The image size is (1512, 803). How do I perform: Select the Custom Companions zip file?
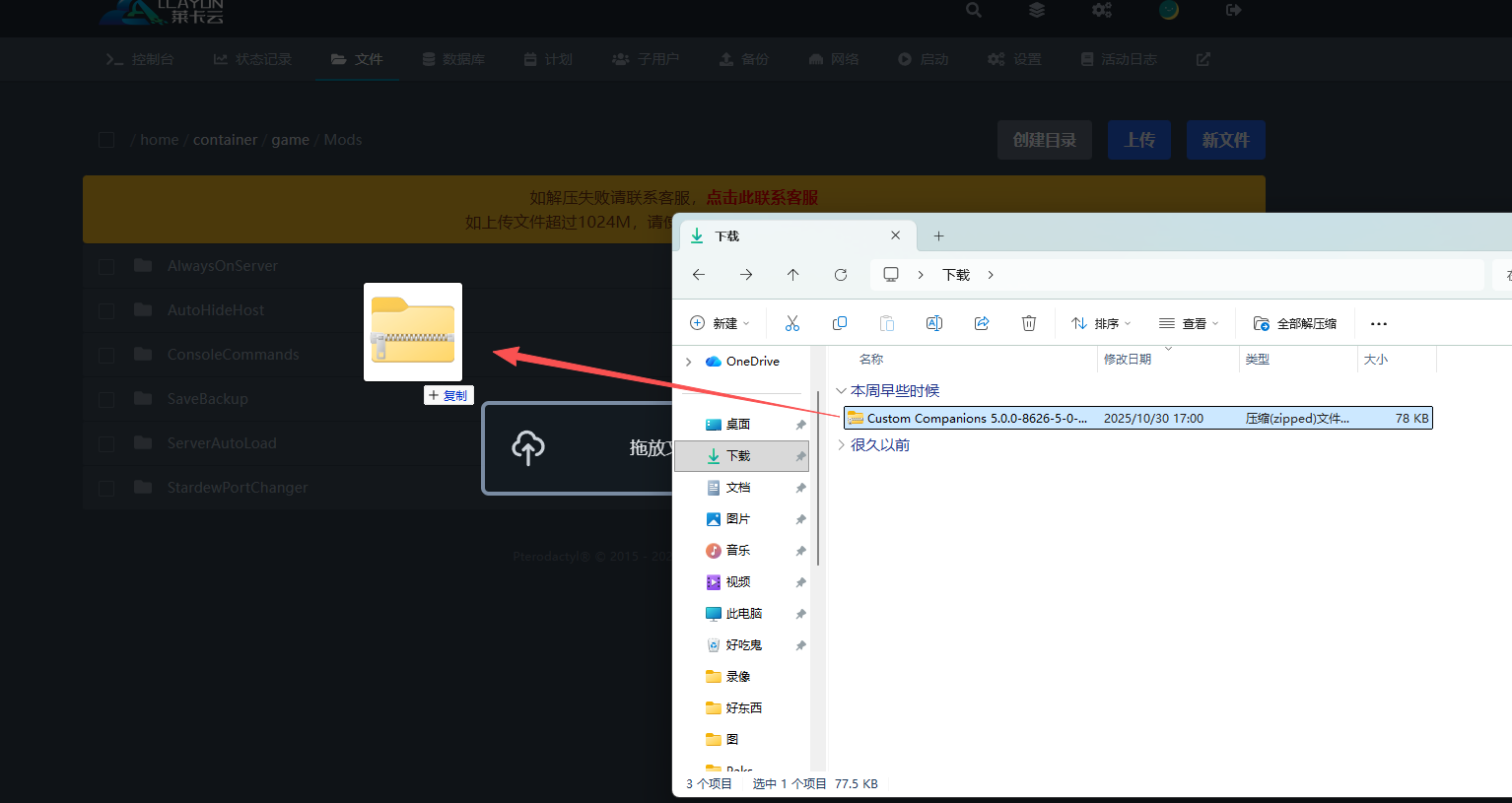(x=976, y=419)
